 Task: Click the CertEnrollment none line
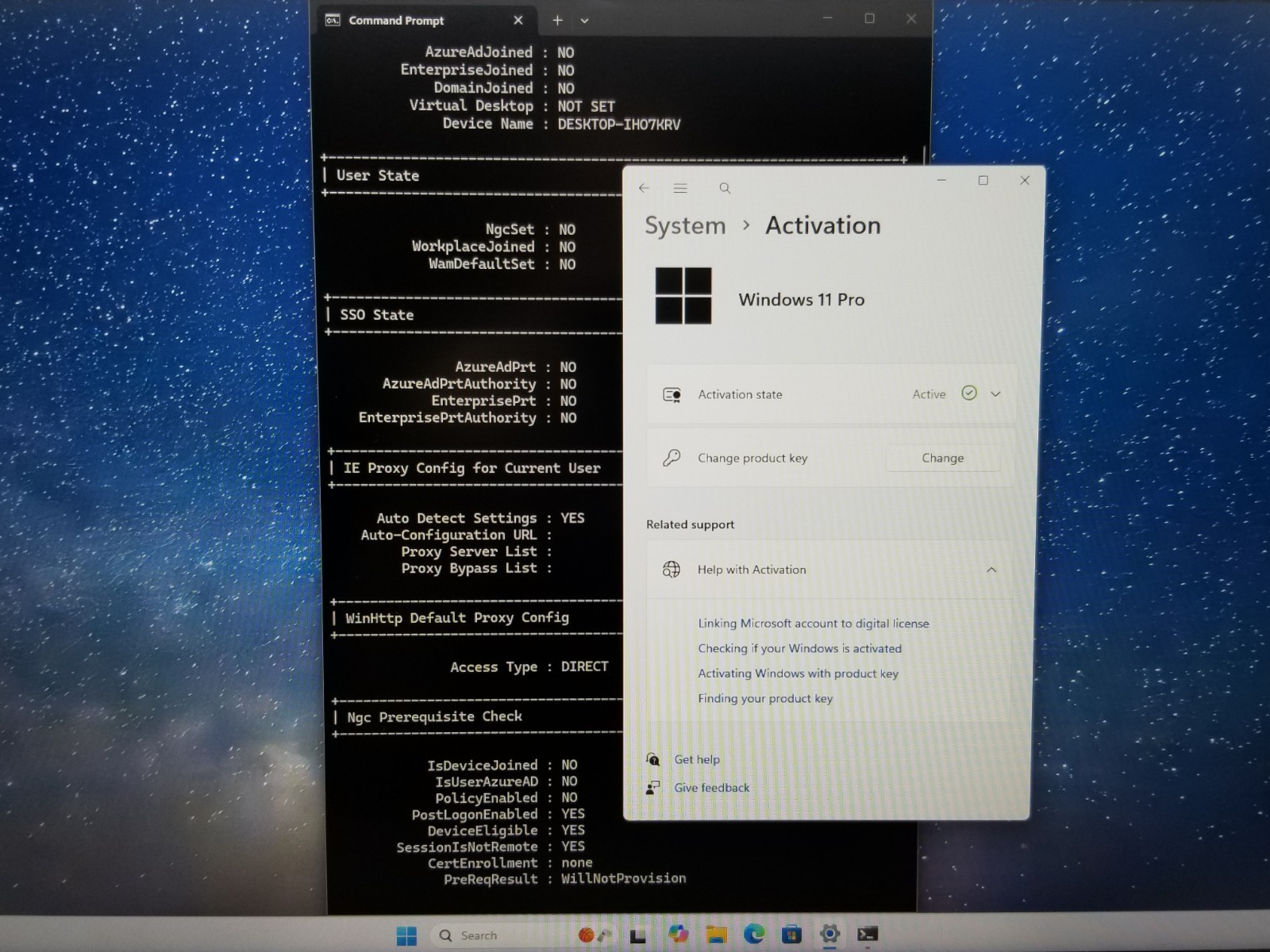(x=510, y=862)
